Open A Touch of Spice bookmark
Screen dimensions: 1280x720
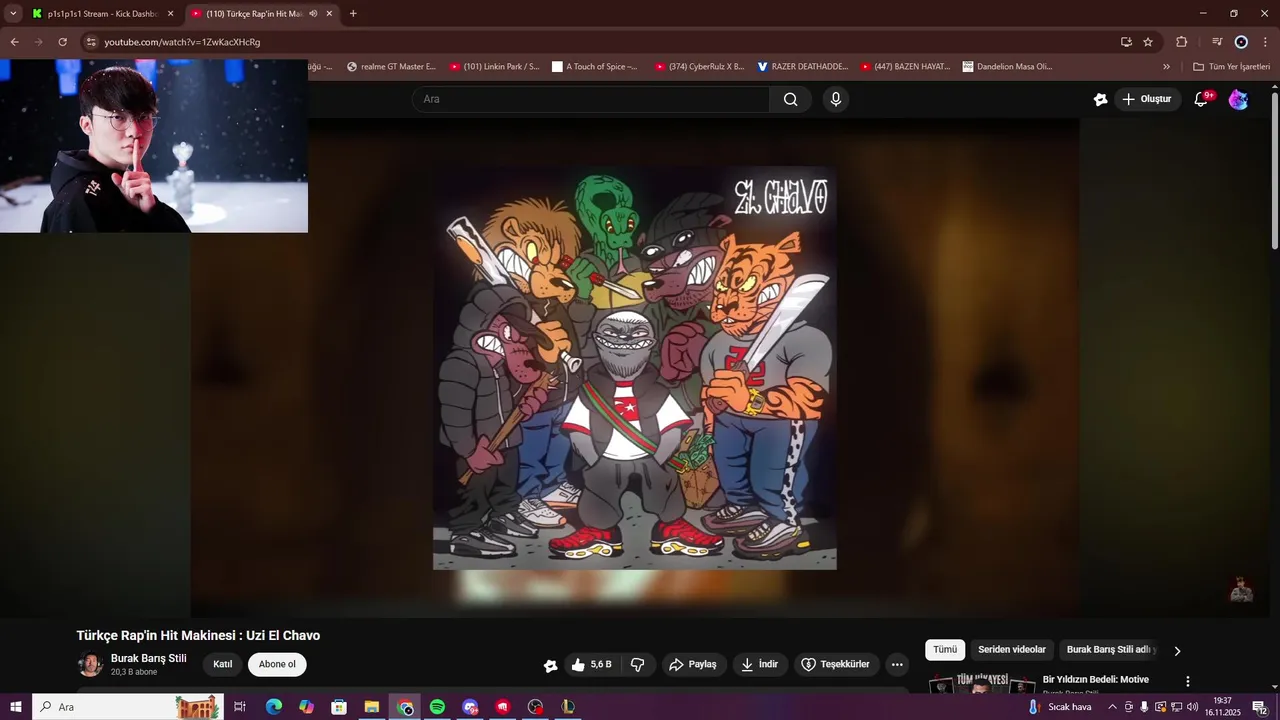coord(595,67)
